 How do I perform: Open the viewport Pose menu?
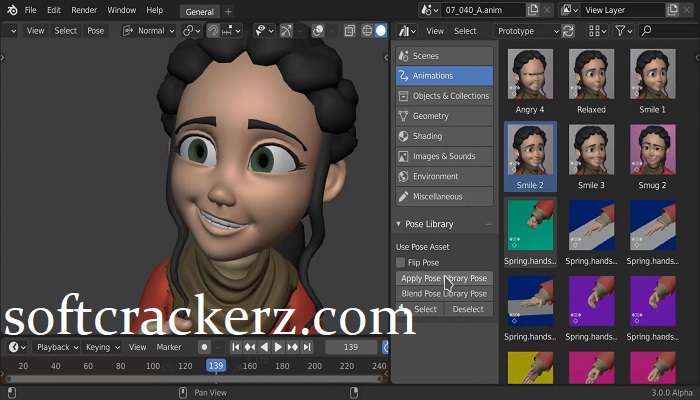point(96,31)
